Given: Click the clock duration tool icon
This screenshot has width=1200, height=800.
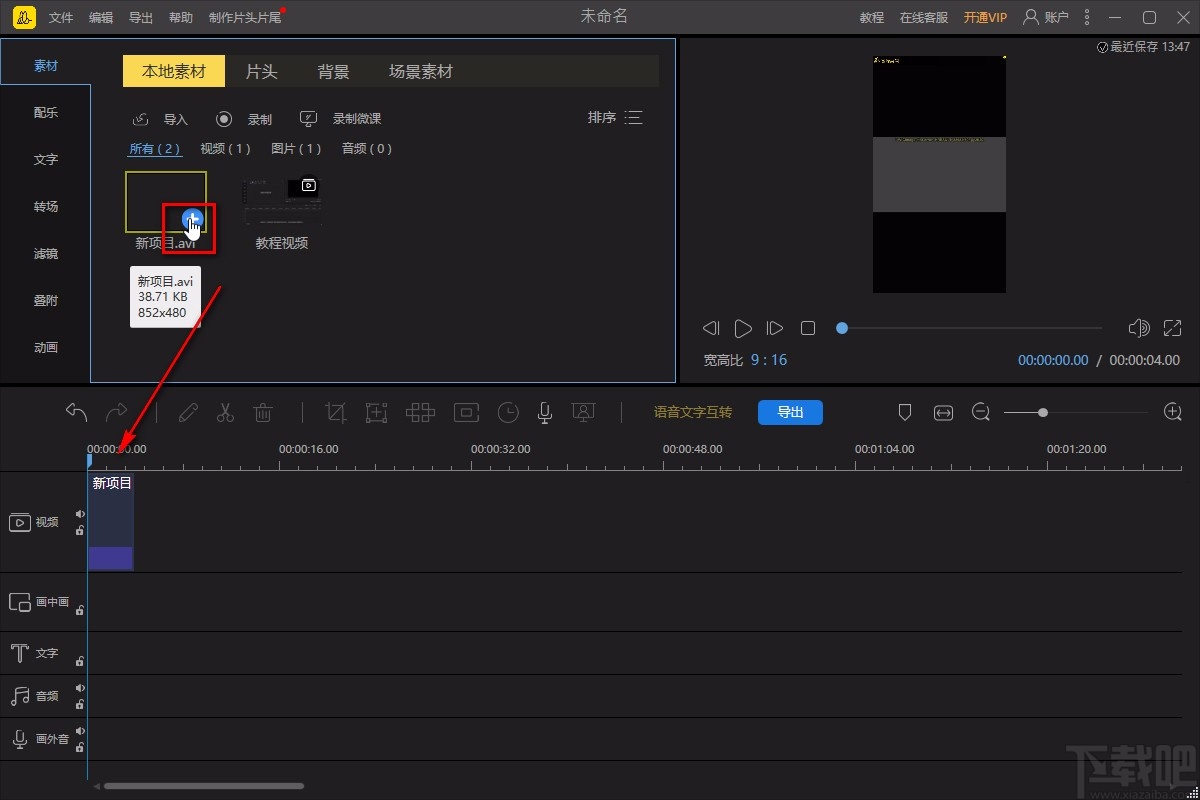Looking at the screenshot, I should pyautogui.click(x=509, y=412).
